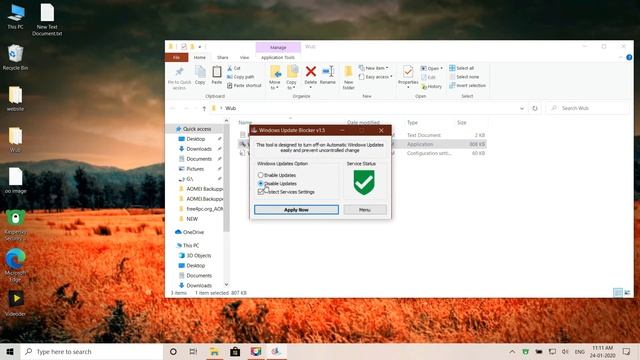The height and width of the screenshot is (360, 640).
Task: Select the This PC desktop icon
Action: pyautogui.click(x=16, y=17)
